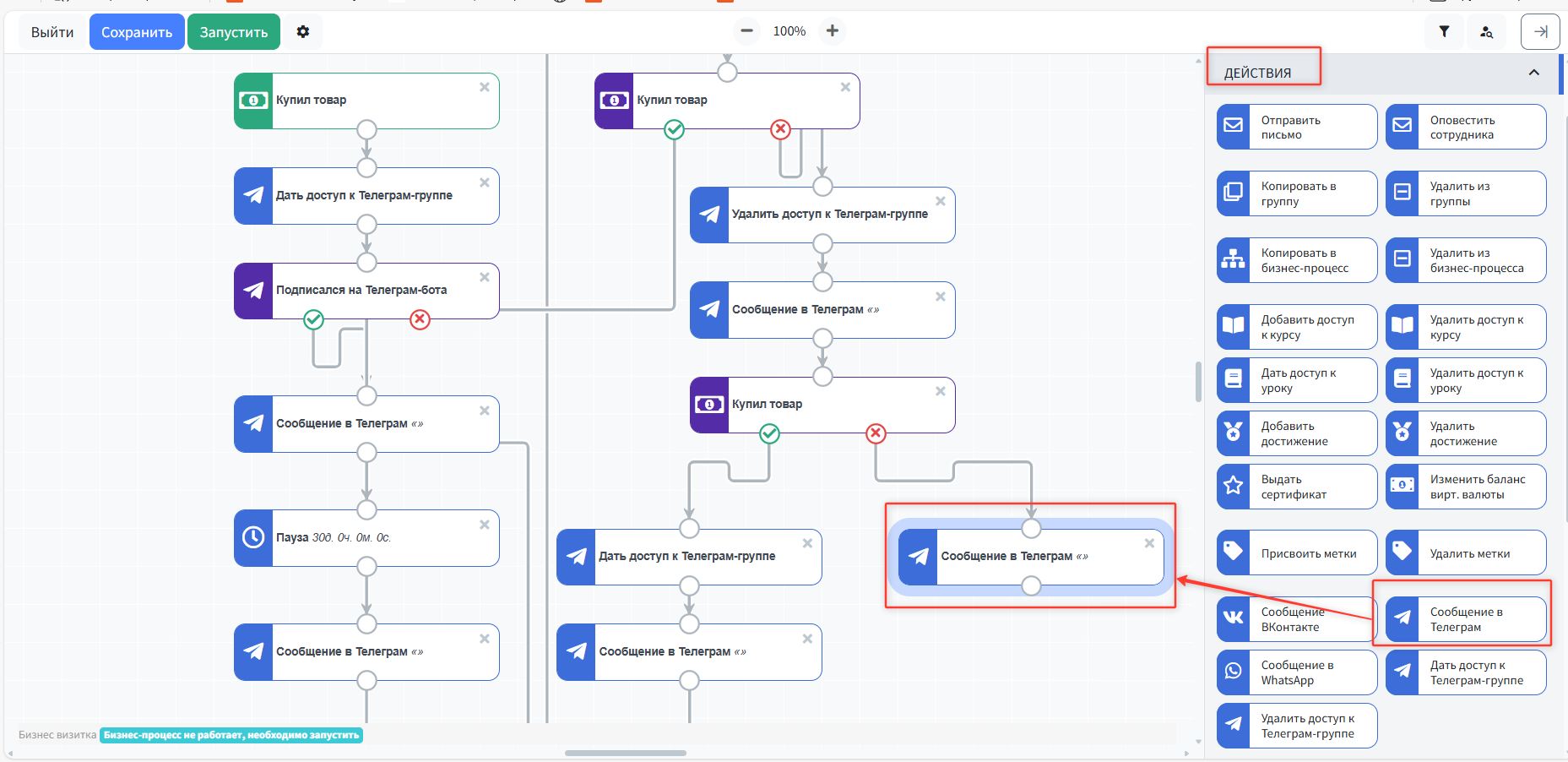Image resolution: width=1568 pixels, height=762 pixels.
Task: Collapse the ДЕЙСТВИЯ section chevron
Action: (1533, 73)
